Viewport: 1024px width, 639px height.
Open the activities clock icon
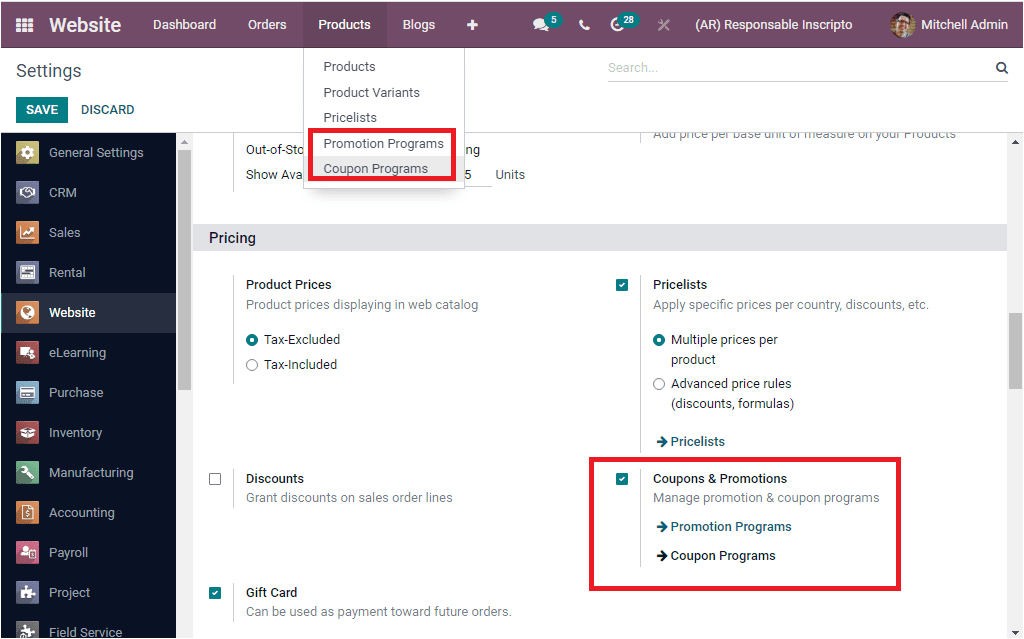click(x=618, y=25)
